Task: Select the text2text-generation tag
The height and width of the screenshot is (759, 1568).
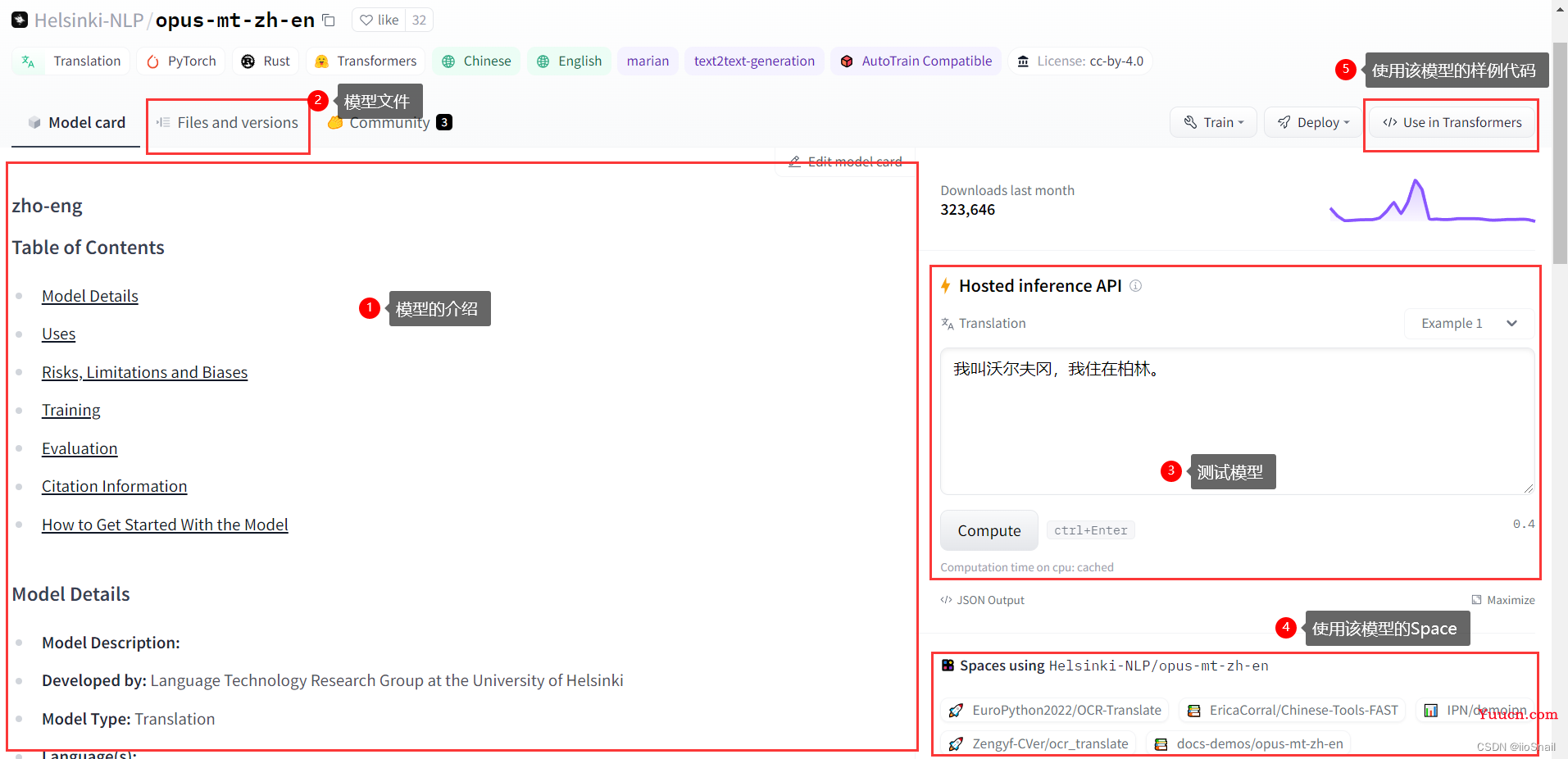Action: pos(754,61)
